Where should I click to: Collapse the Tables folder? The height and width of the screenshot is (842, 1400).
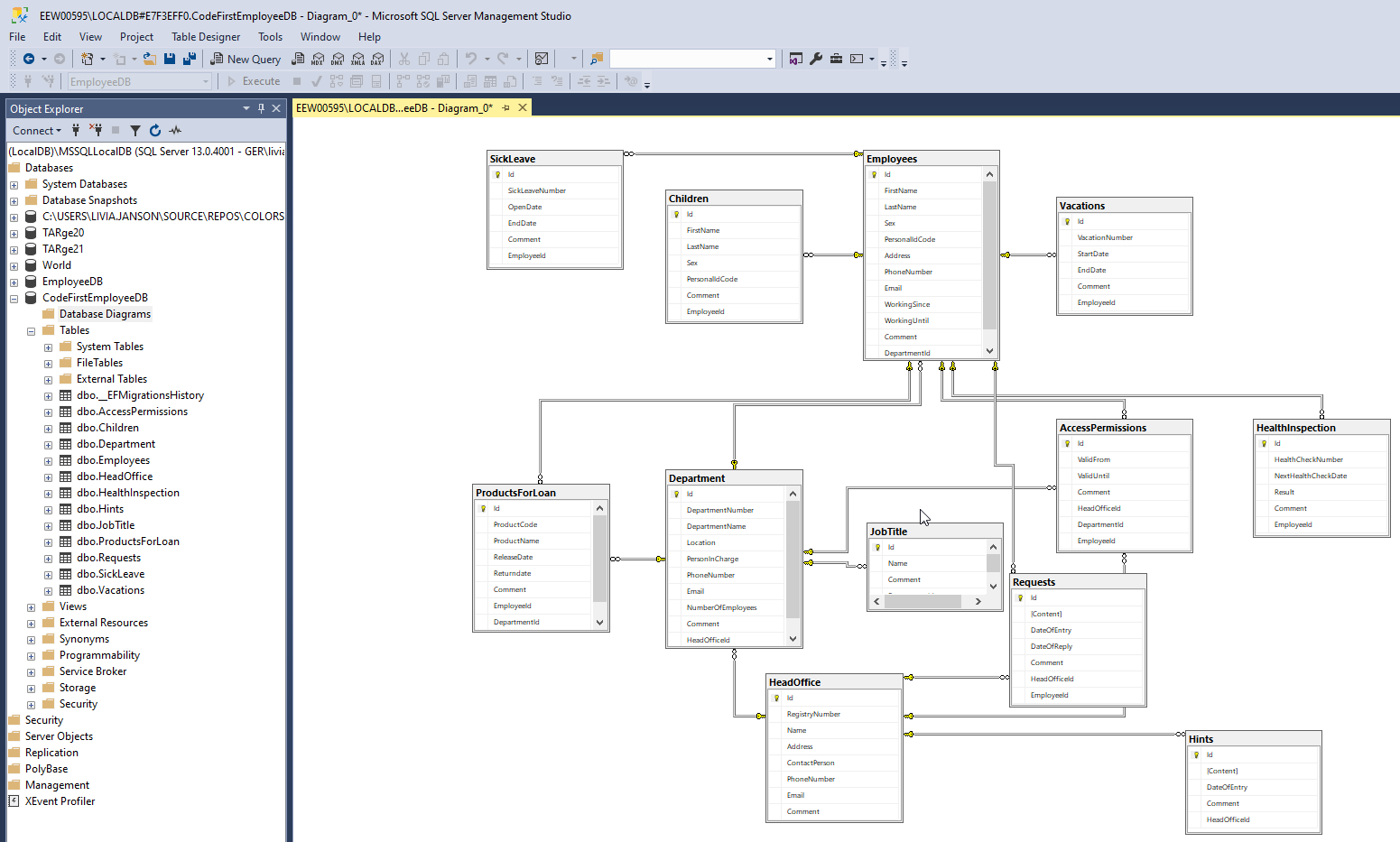click(31, 331)
